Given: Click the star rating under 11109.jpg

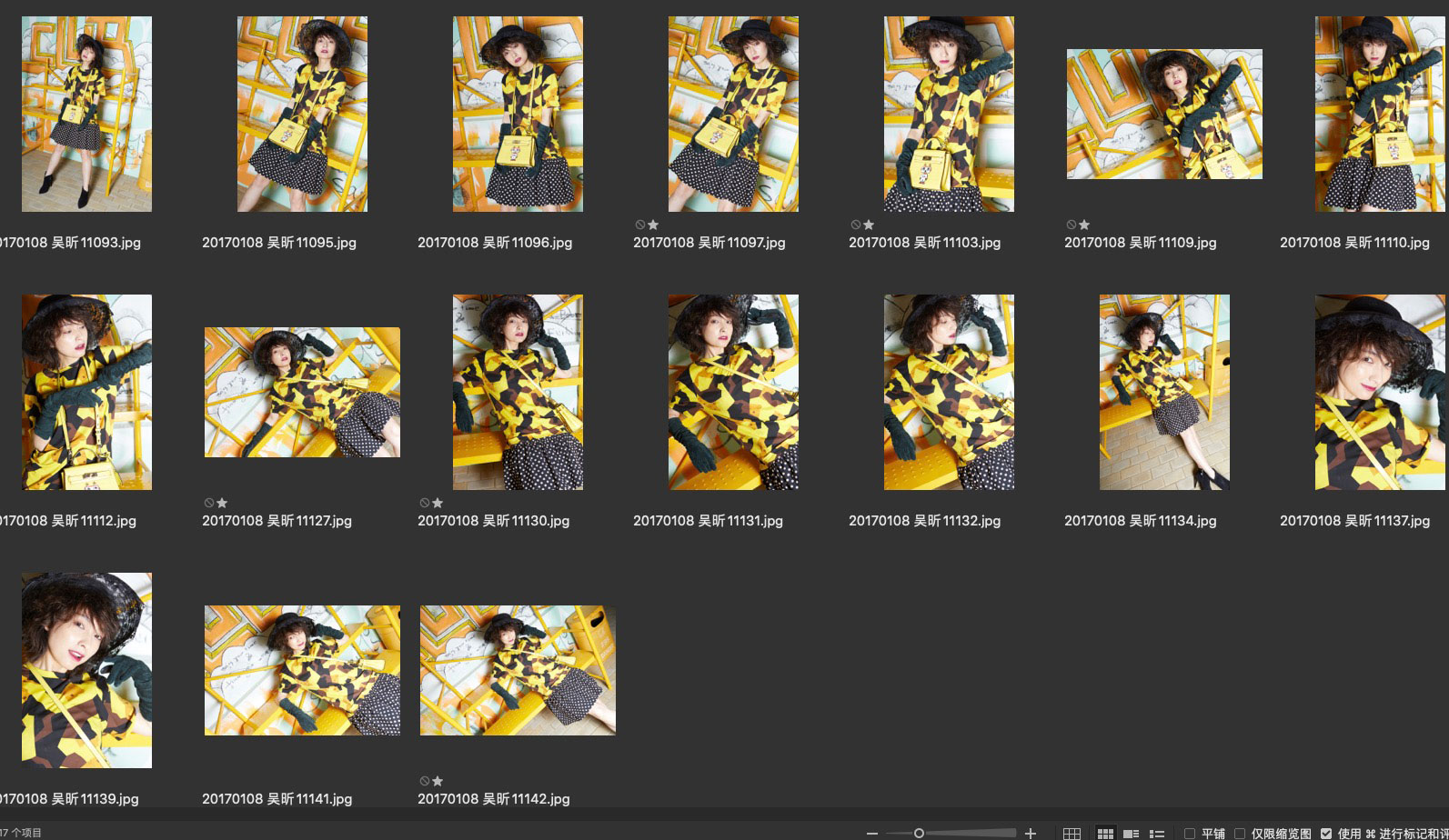Looking at the screenshot, I should [1084, 225].
